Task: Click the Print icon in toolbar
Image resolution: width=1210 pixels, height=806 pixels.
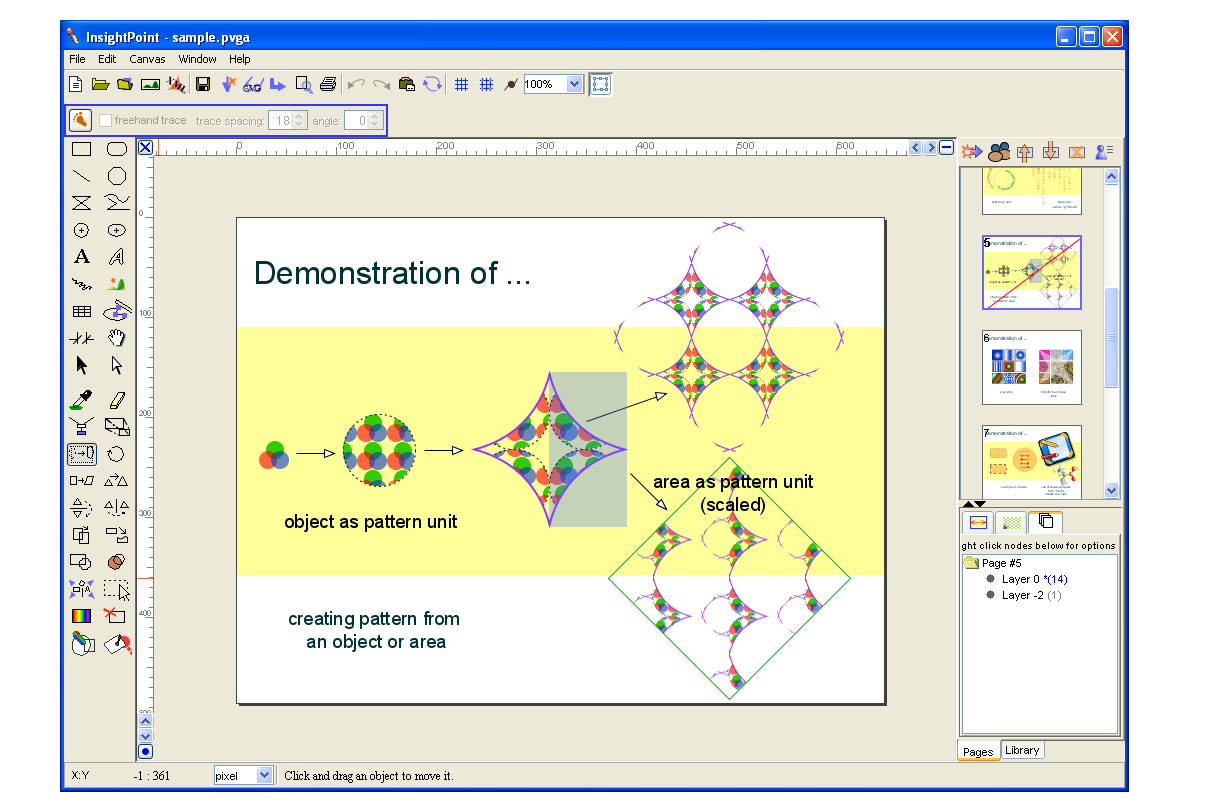Action: point(329,85)
